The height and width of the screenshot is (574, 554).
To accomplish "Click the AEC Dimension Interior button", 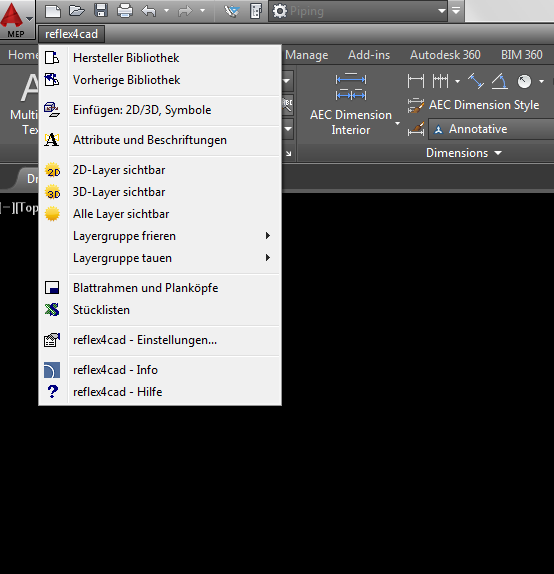I will (x=351, y=104).
